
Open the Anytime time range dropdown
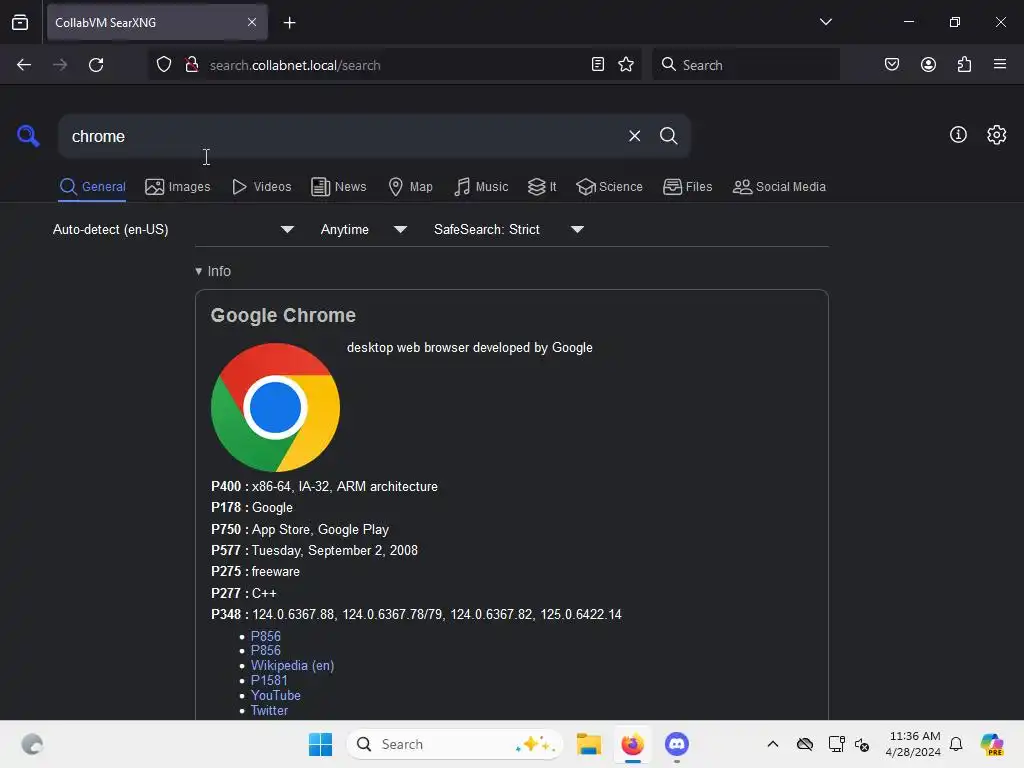[364, 229]
